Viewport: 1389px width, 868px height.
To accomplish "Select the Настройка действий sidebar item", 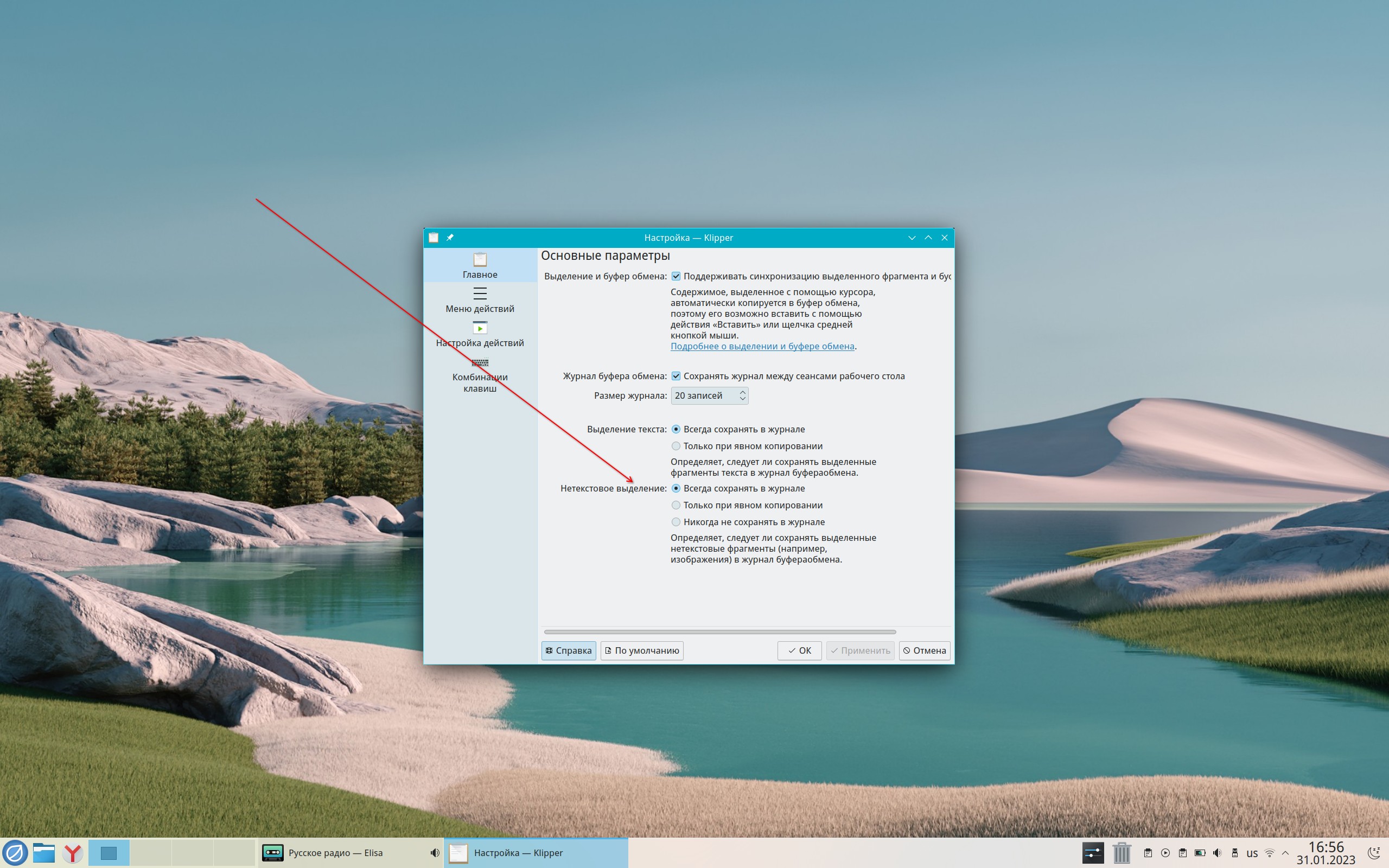I will (x=480, y=334).
